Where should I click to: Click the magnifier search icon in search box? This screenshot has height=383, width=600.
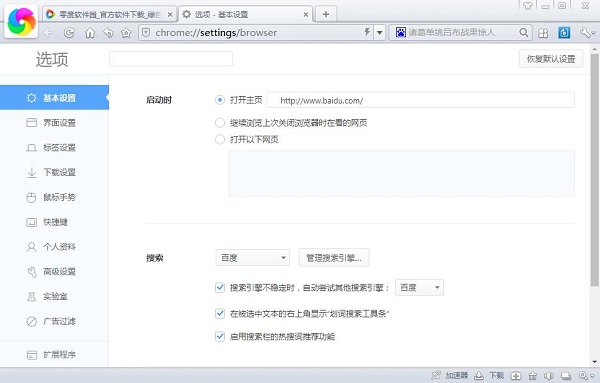(x=523, y=33)
